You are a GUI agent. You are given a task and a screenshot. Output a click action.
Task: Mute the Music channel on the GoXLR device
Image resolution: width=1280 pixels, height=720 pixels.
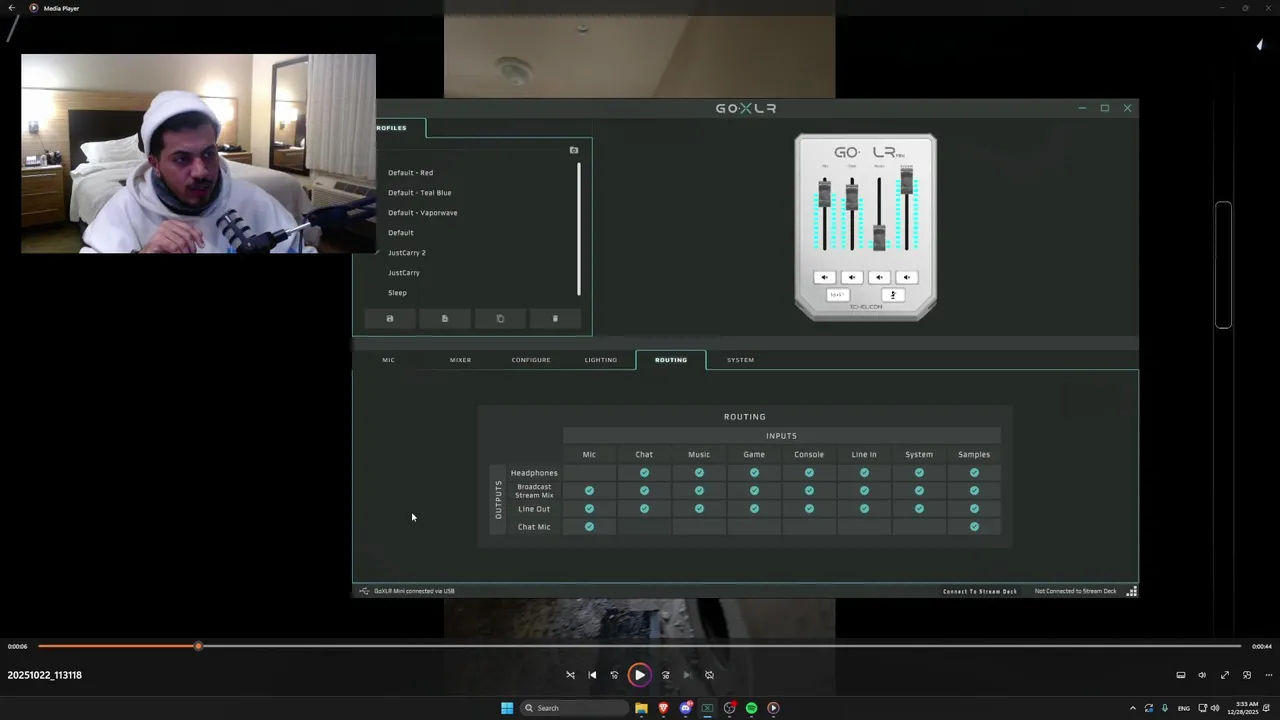(x=879, y=278)
